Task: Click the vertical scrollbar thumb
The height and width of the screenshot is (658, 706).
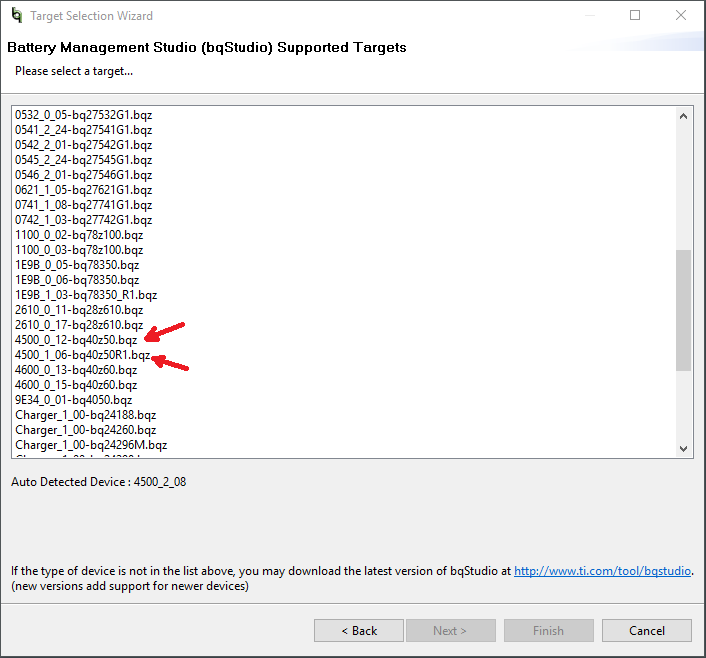Action: pos(683,310)
